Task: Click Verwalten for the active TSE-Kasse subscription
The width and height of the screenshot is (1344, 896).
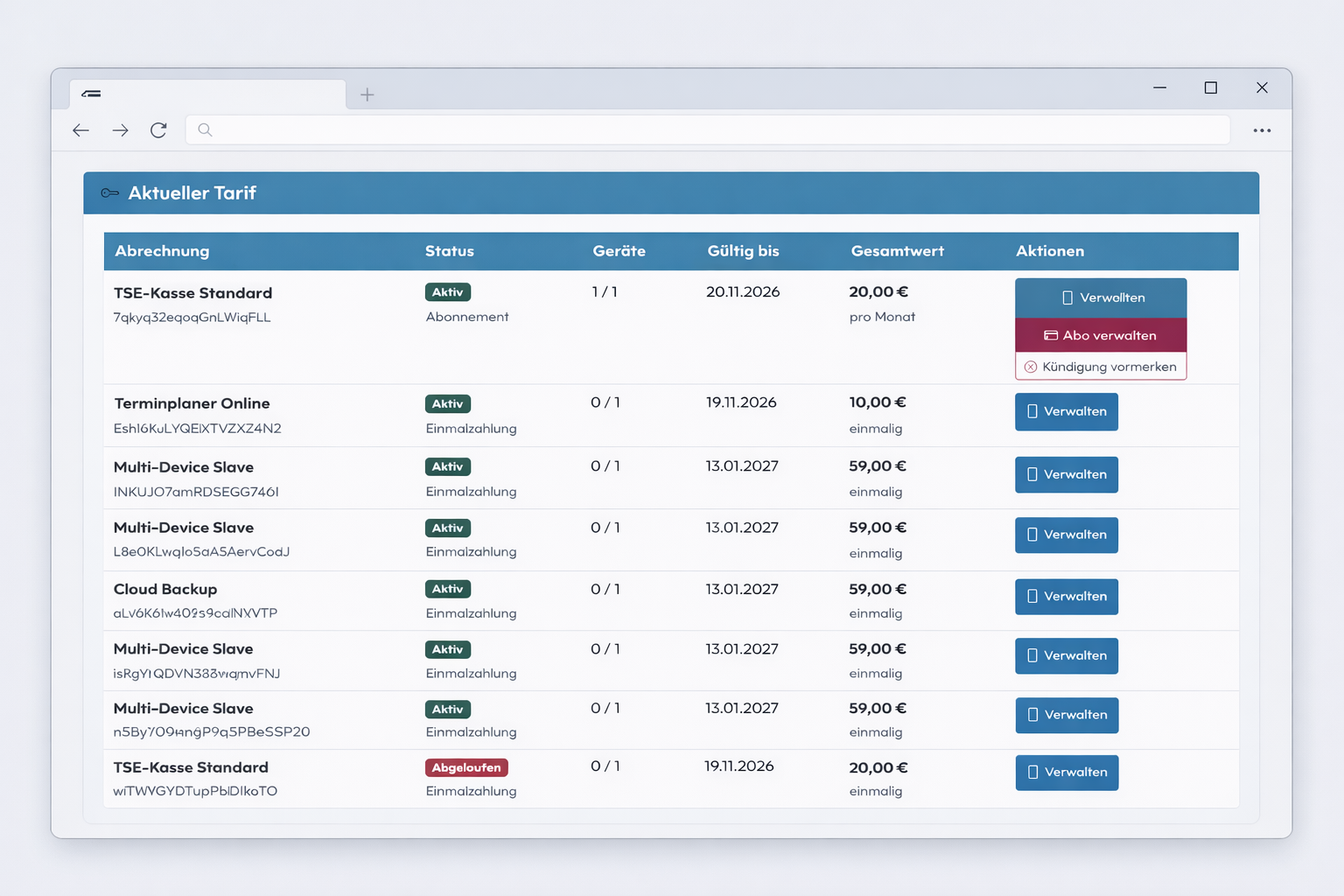Action: tap(1101, 298)
